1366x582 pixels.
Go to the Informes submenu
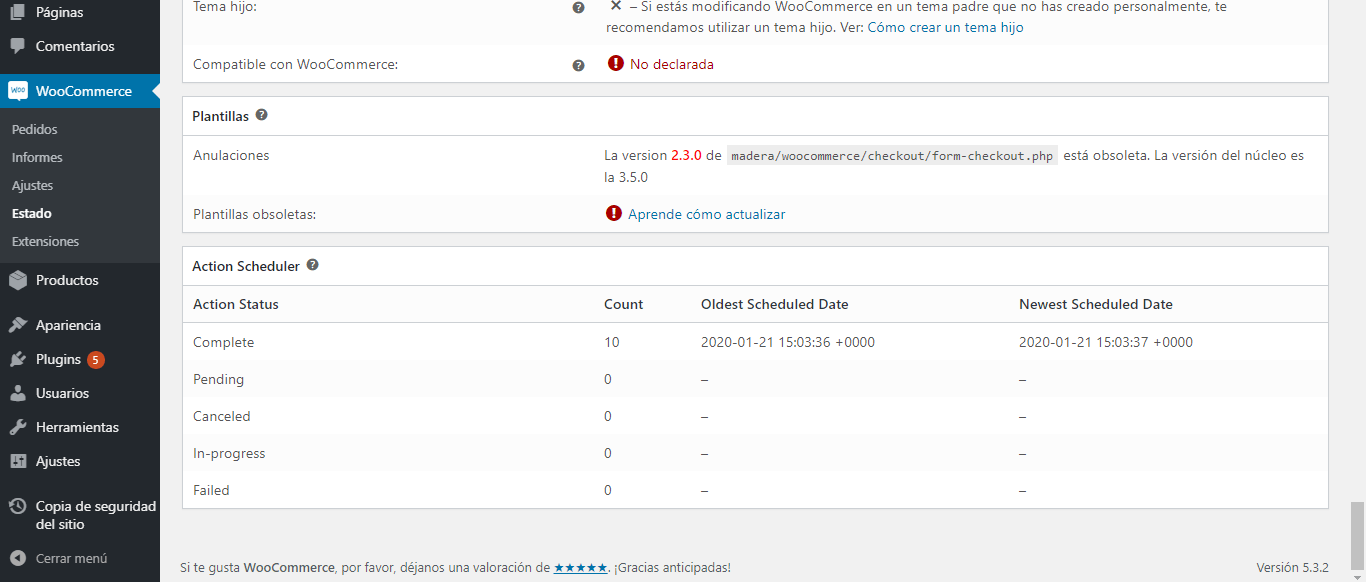click(x=37, y=157)
